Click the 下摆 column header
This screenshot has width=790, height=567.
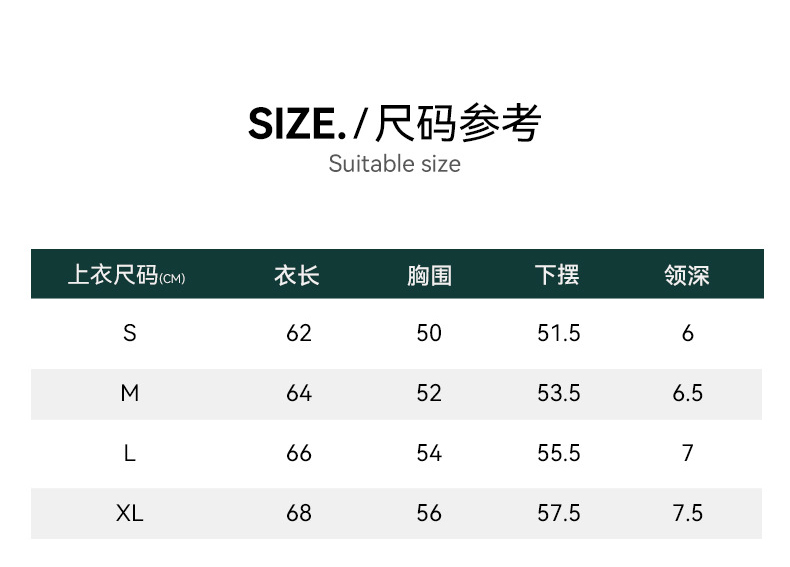(x=557, y=275)
